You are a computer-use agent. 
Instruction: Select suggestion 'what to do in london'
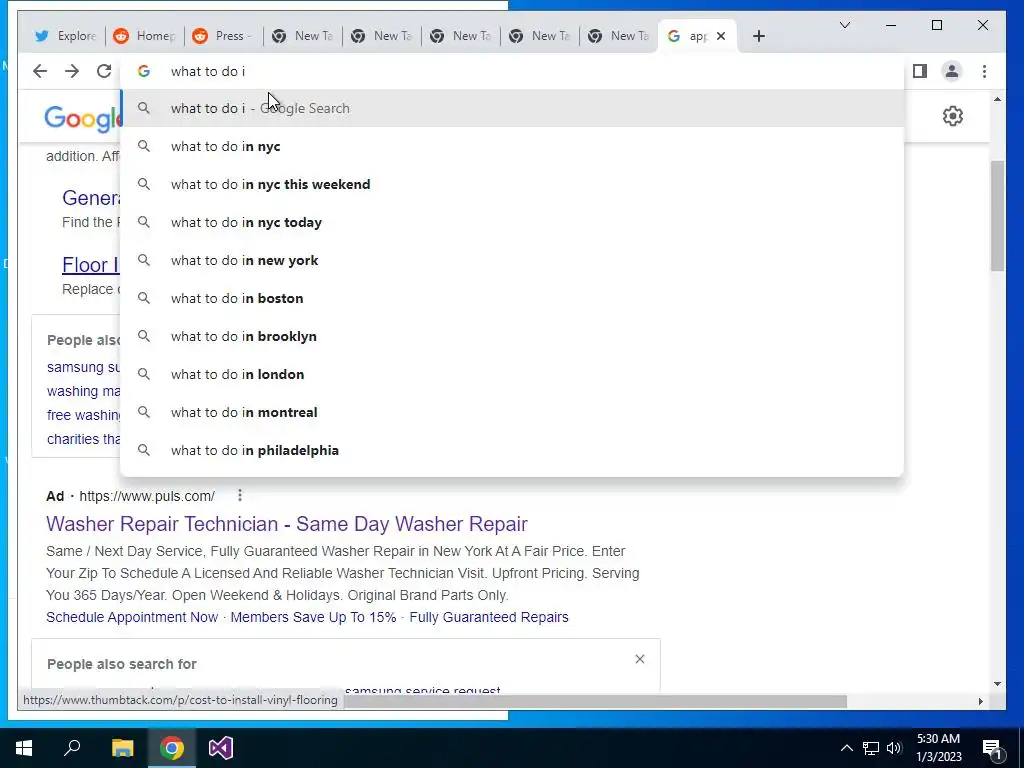tap(512, 374)
